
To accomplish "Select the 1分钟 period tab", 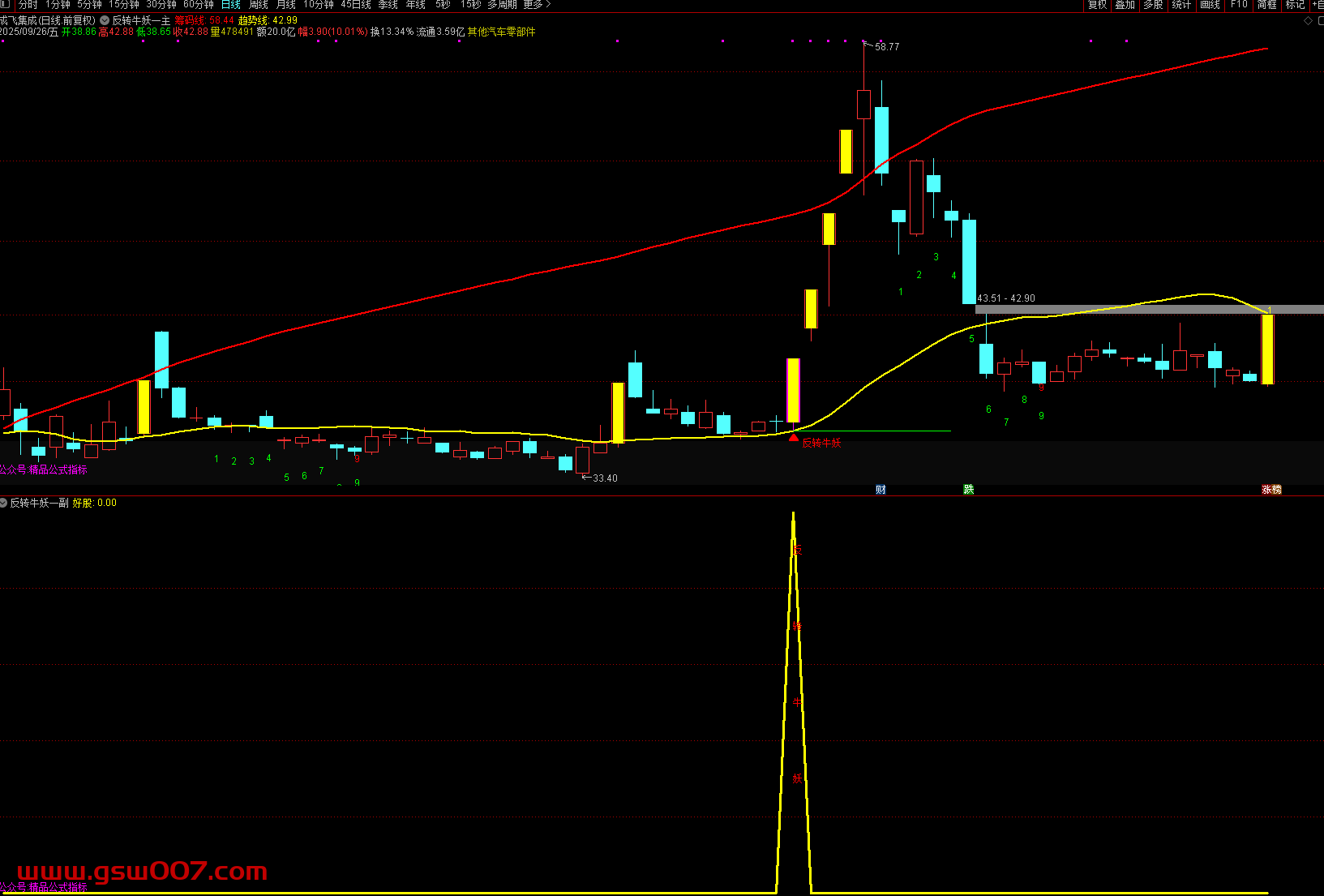I will pyautogui.click(x=57, y=5).
